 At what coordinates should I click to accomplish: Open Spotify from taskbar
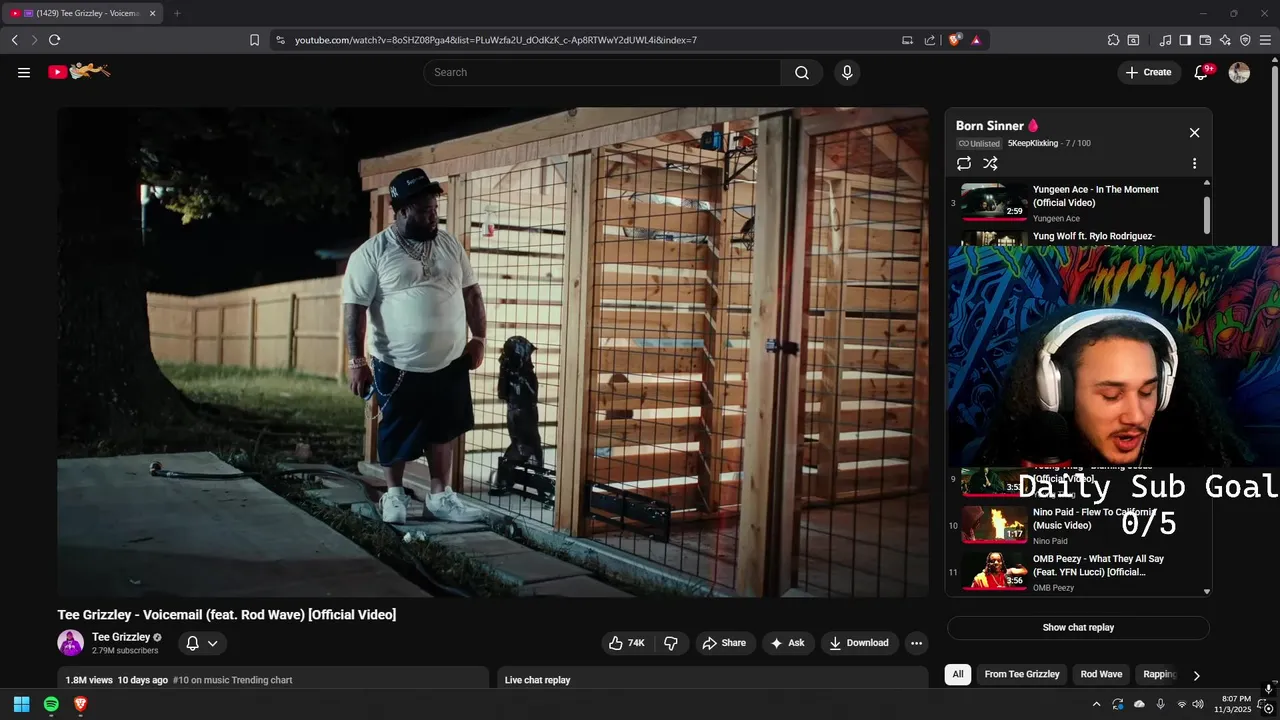point(51,704)
